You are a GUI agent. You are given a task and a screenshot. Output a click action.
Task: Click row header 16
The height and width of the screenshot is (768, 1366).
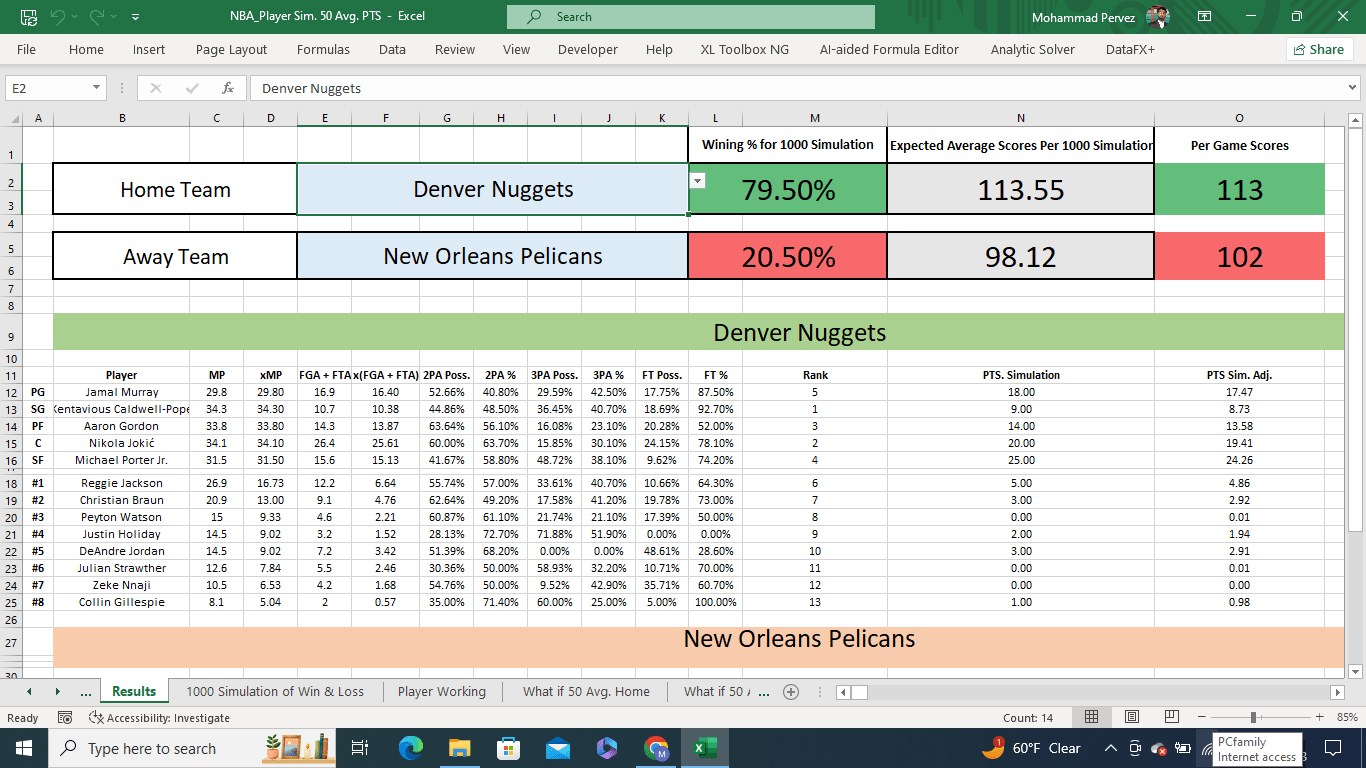pos(11,460)
